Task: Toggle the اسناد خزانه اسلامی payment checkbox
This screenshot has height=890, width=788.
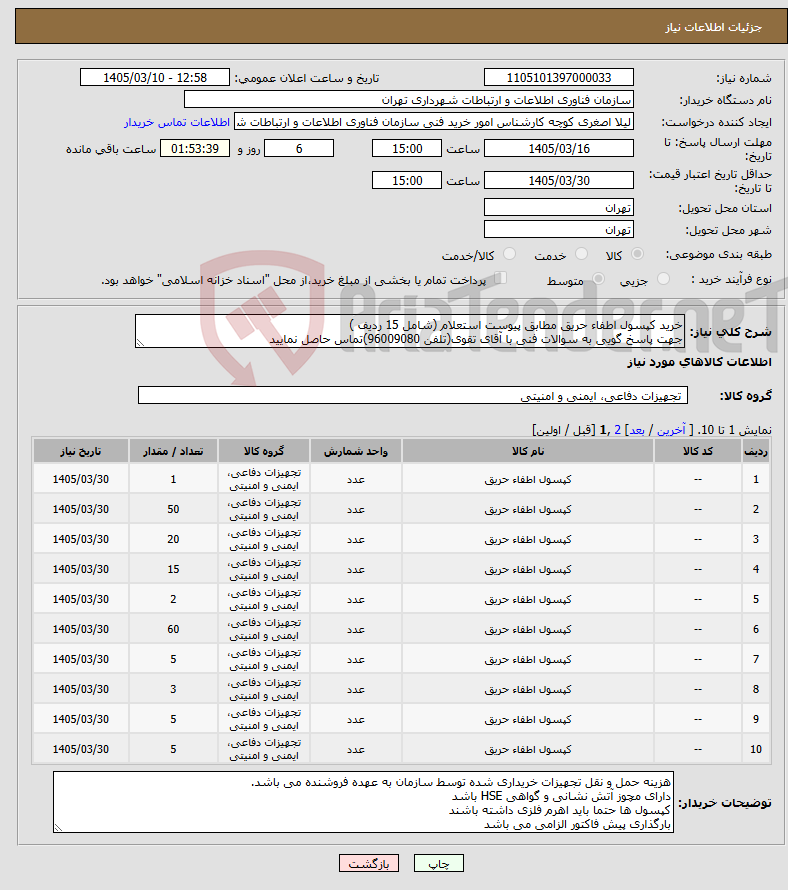Action: pos(500,278)
